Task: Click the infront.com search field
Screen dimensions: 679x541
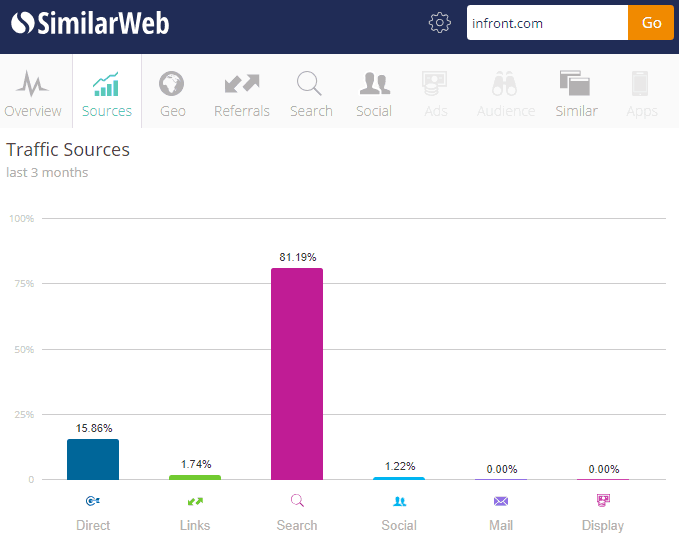Action: pos(547,23)
